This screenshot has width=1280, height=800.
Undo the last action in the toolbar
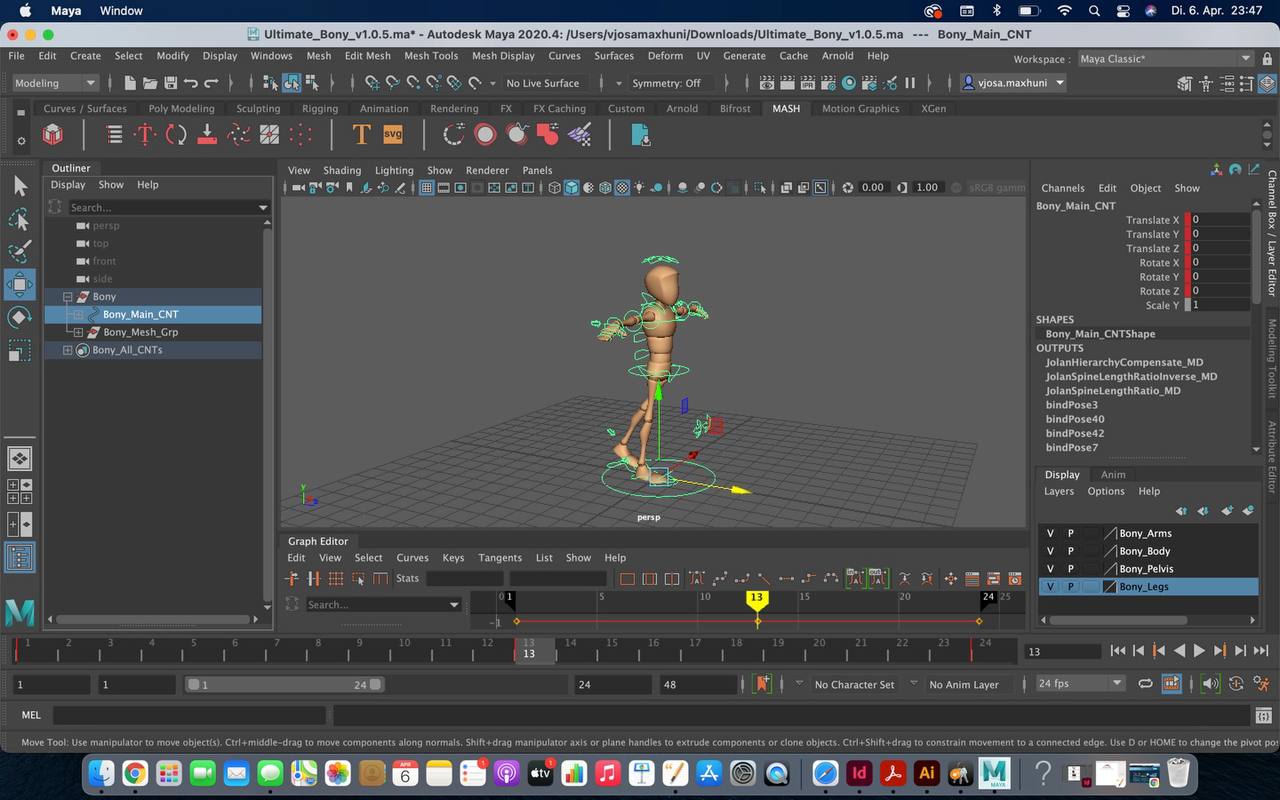(190, 83)
